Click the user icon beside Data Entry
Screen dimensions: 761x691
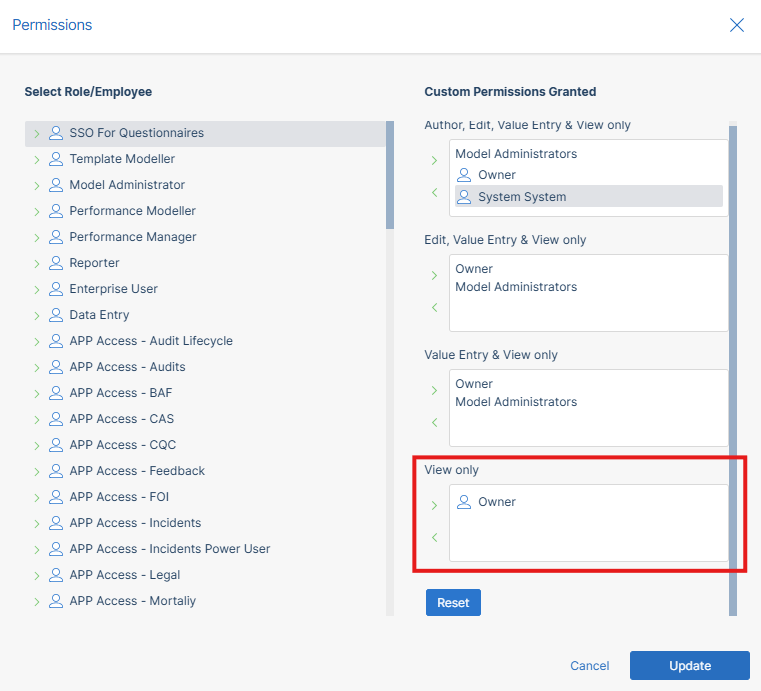coord(56,315)
